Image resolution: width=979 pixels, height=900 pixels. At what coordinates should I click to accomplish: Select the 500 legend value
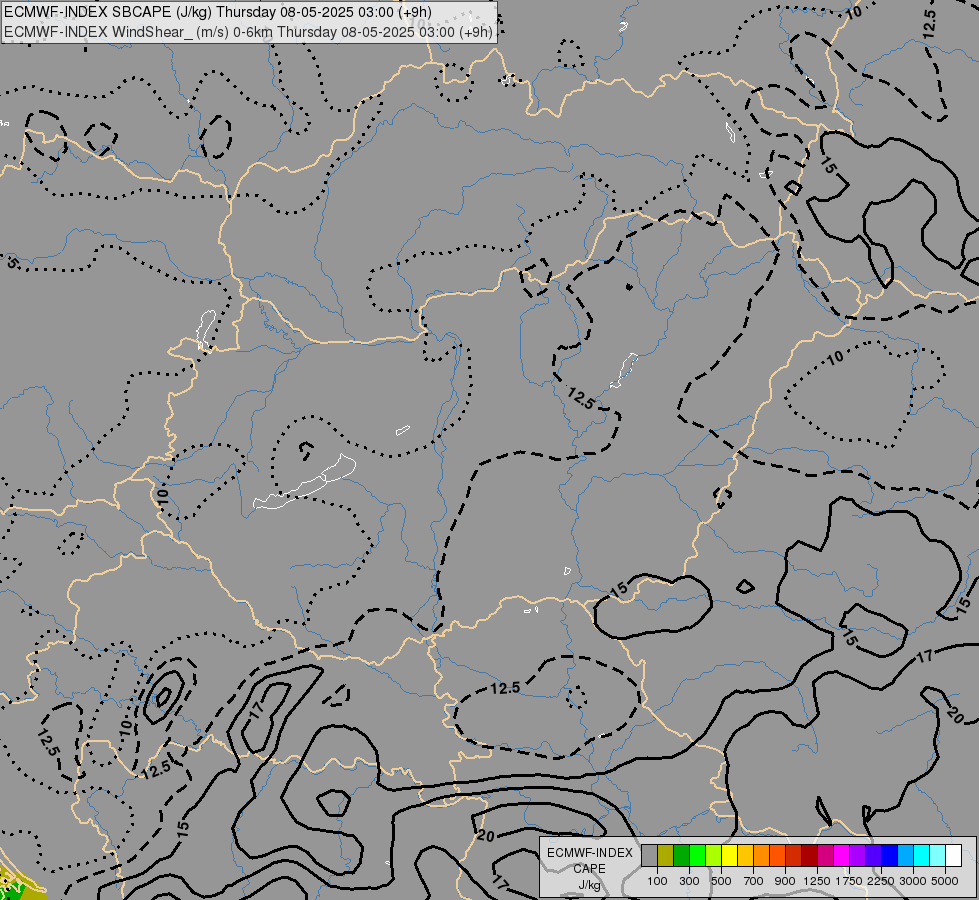(721, 881)
